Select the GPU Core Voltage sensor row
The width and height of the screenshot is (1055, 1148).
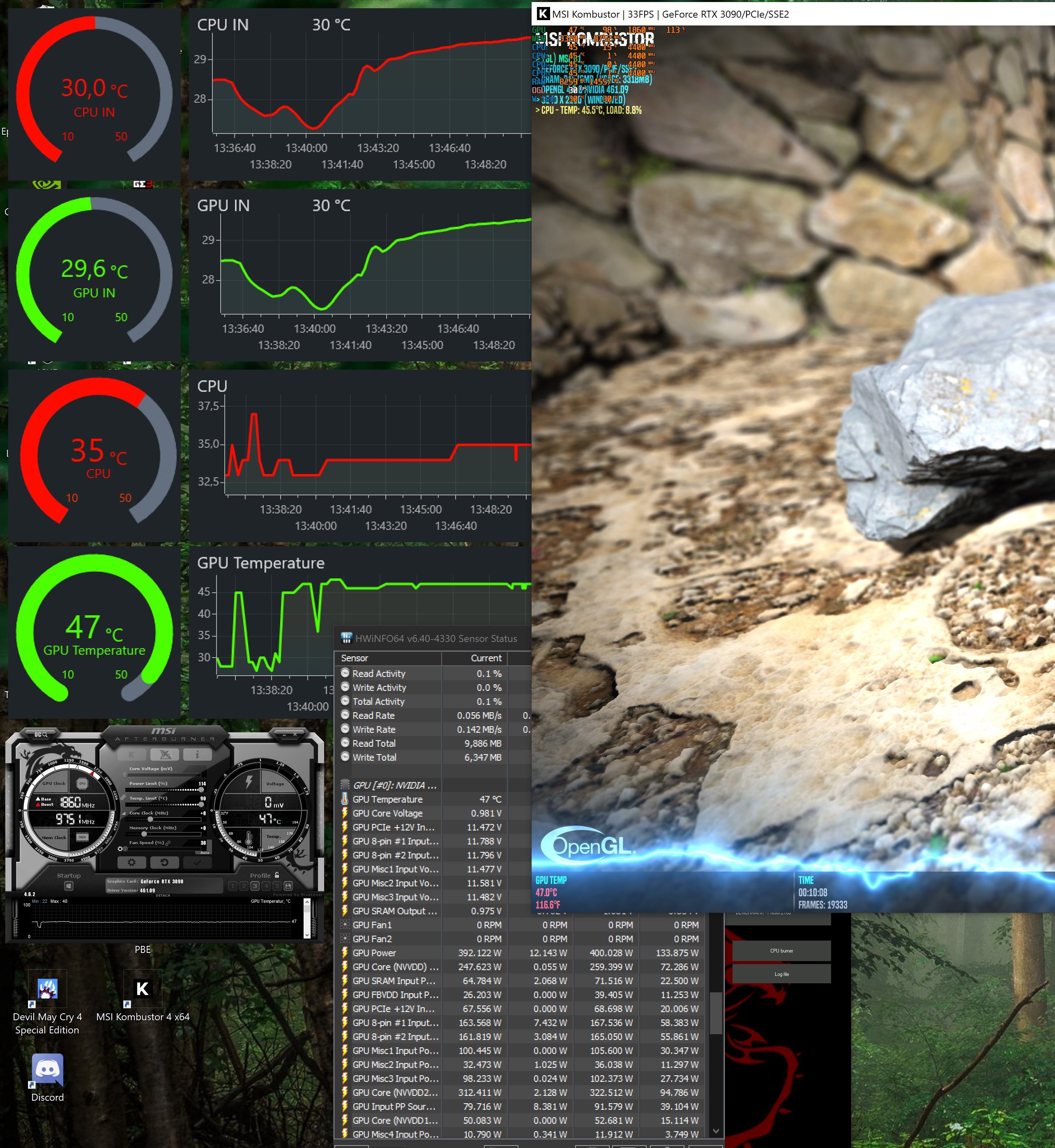coord(433,813)
